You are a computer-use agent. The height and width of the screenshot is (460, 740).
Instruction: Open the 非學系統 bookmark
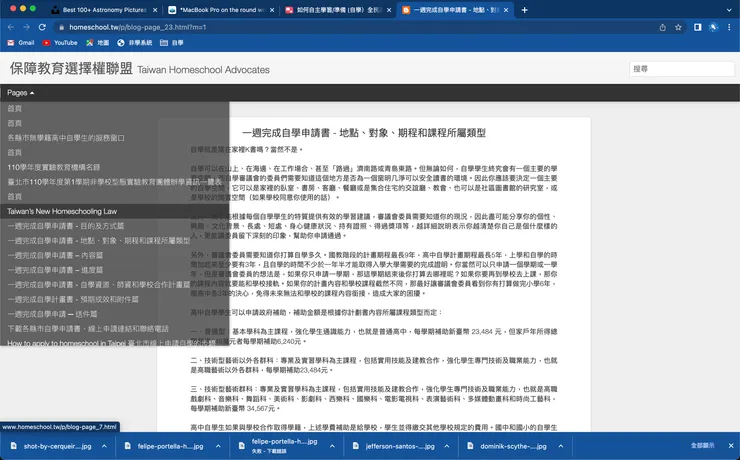(x=135, y=43)
